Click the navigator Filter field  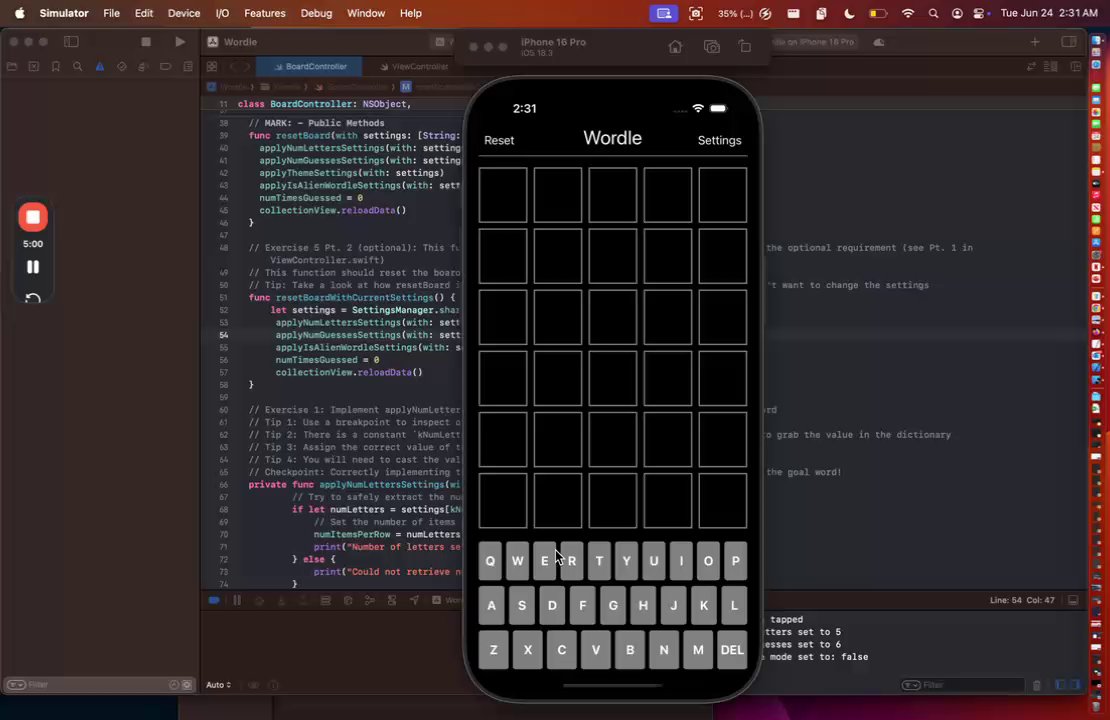[99, 685]
